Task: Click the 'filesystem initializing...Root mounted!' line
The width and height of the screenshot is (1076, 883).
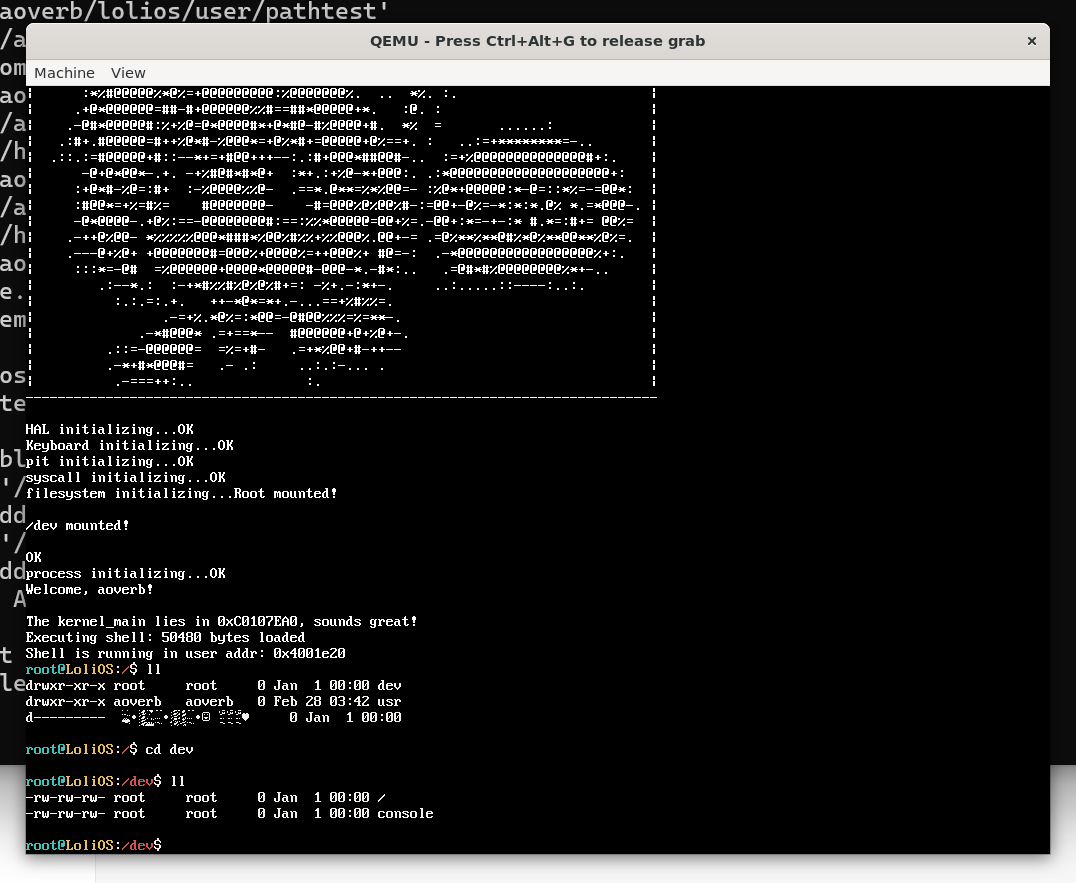Action: (181, 494)
